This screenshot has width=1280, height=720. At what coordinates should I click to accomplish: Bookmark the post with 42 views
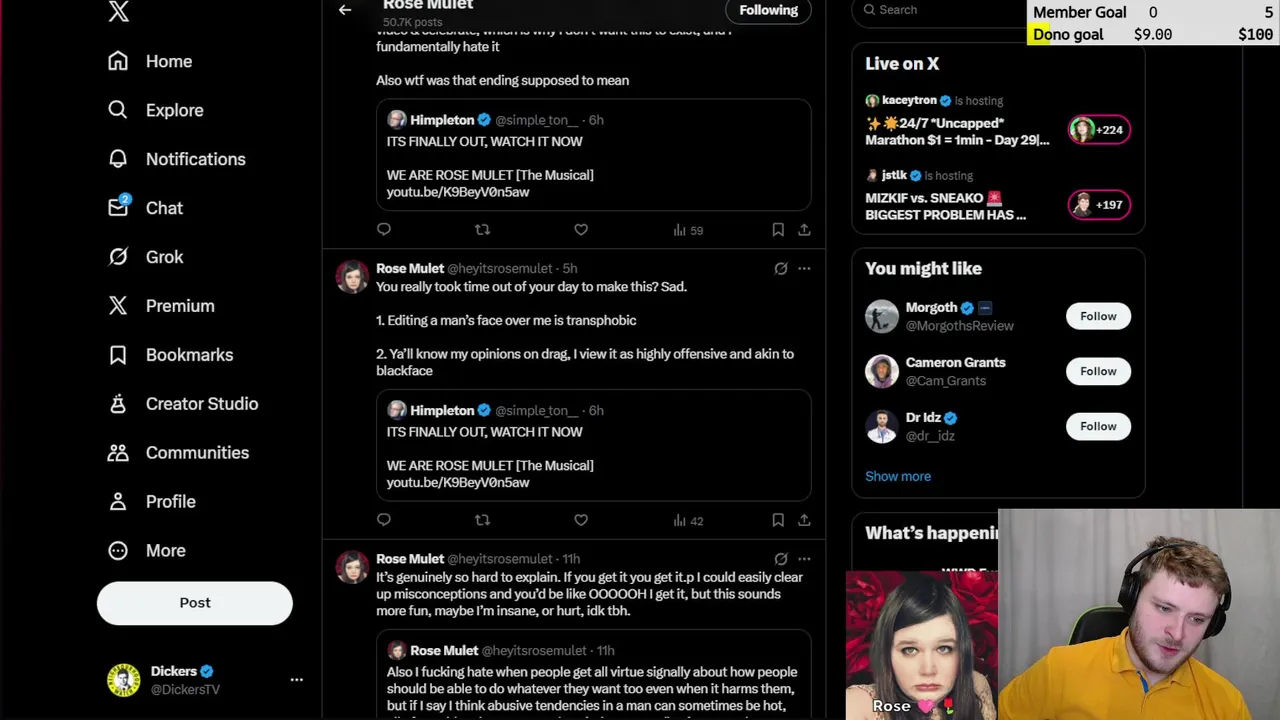pyautogui.click(x=778, y=520)
